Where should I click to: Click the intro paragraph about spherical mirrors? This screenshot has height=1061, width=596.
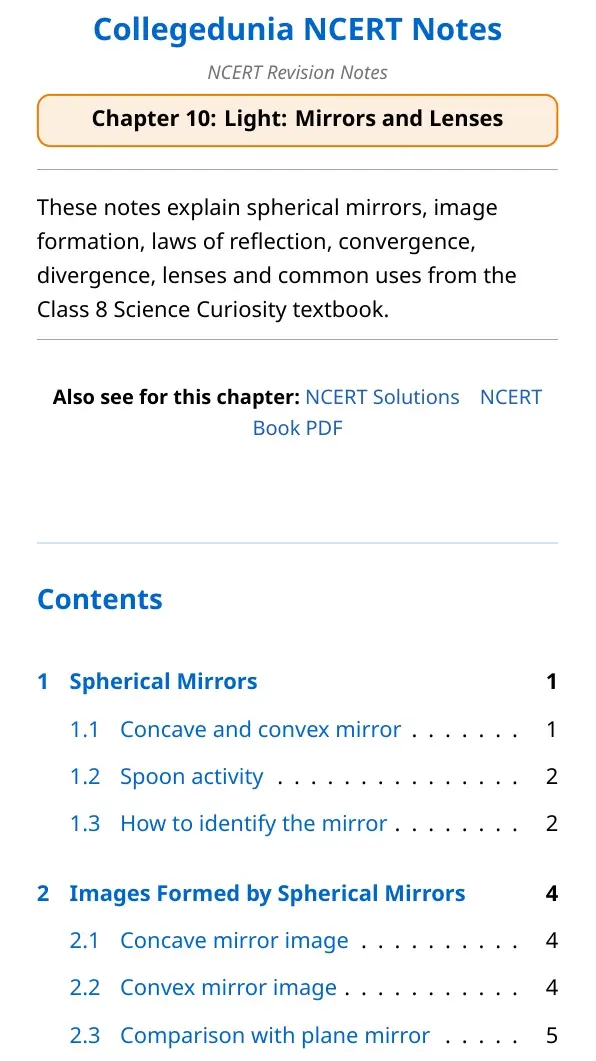(x=277, y=258)
